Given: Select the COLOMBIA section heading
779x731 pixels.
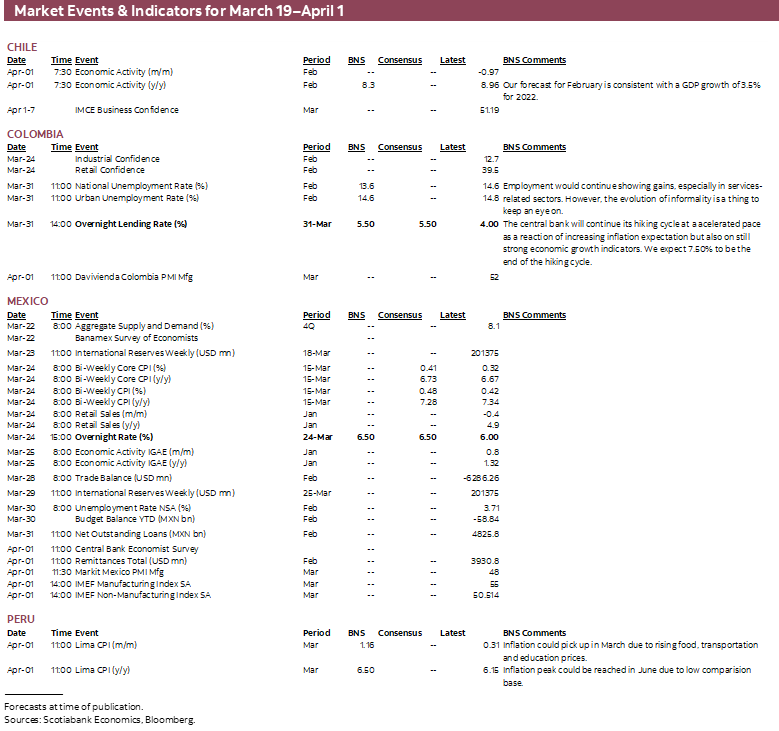Looking at the screenshot, I should pos(35,134).
